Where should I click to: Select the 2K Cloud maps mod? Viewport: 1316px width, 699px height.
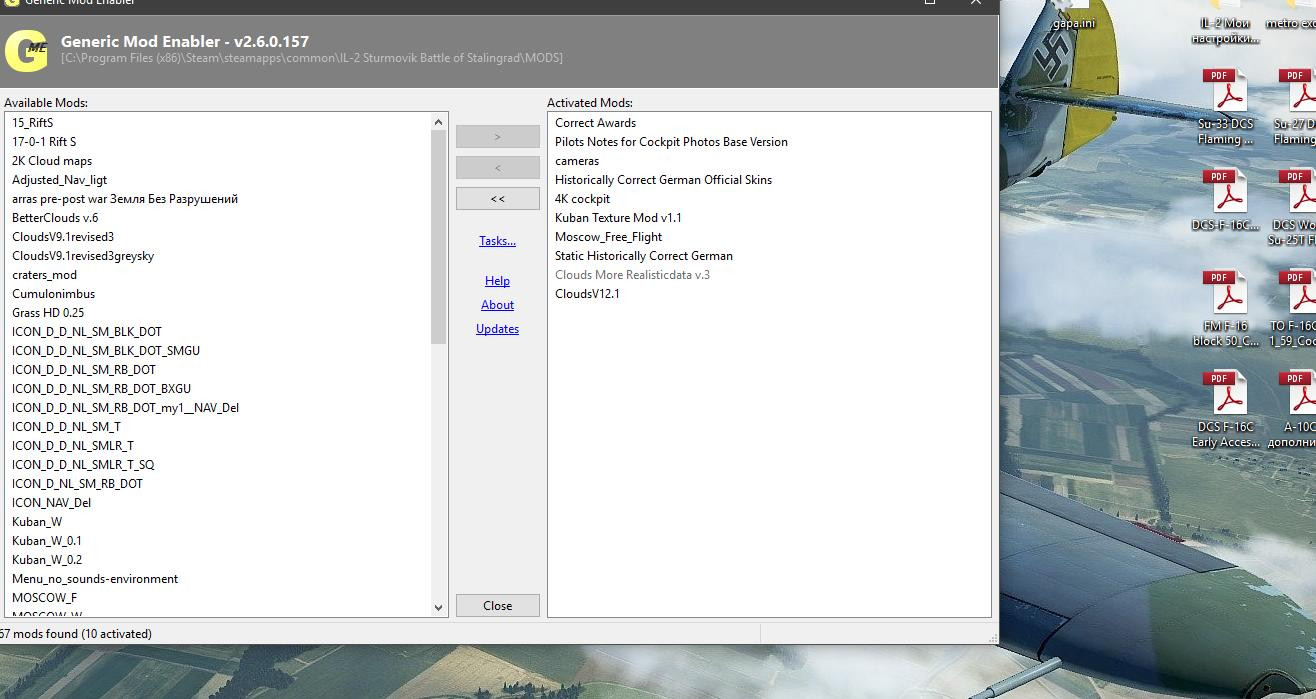(x=52, y=161)
